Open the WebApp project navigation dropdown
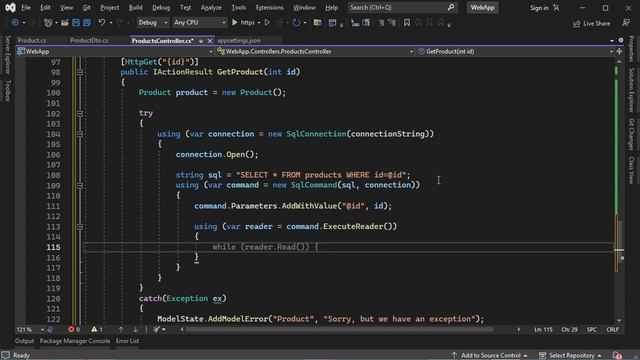The image size is (640, 360). 115,51
